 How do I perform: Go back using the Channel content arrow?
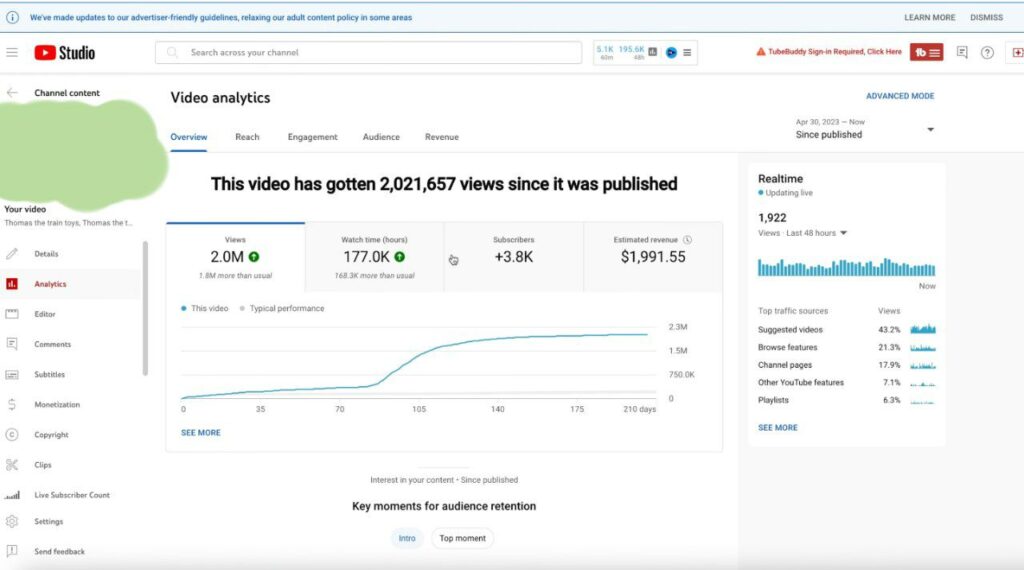tap(12, 93)
